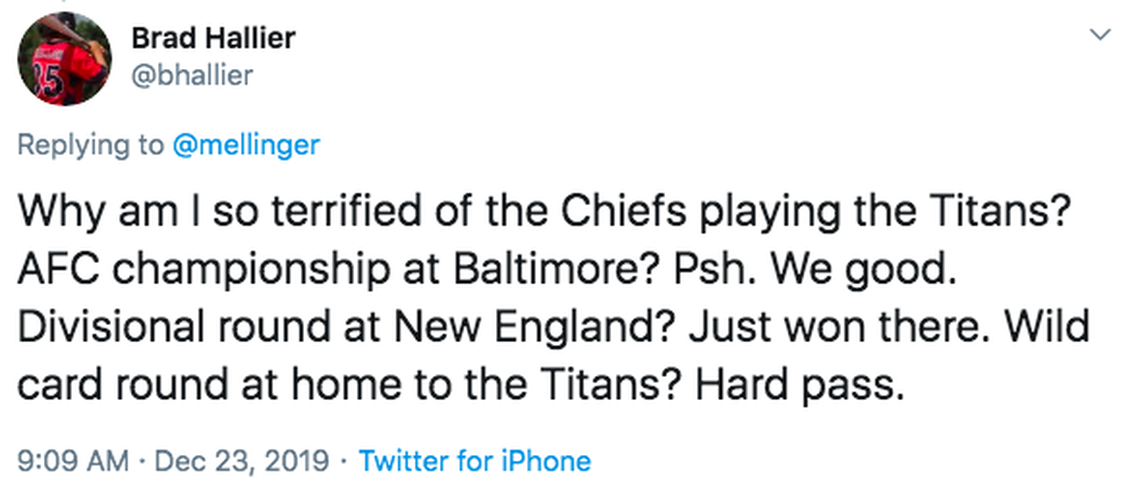Click Brad Hallier's profile avatar

[64, 59]
